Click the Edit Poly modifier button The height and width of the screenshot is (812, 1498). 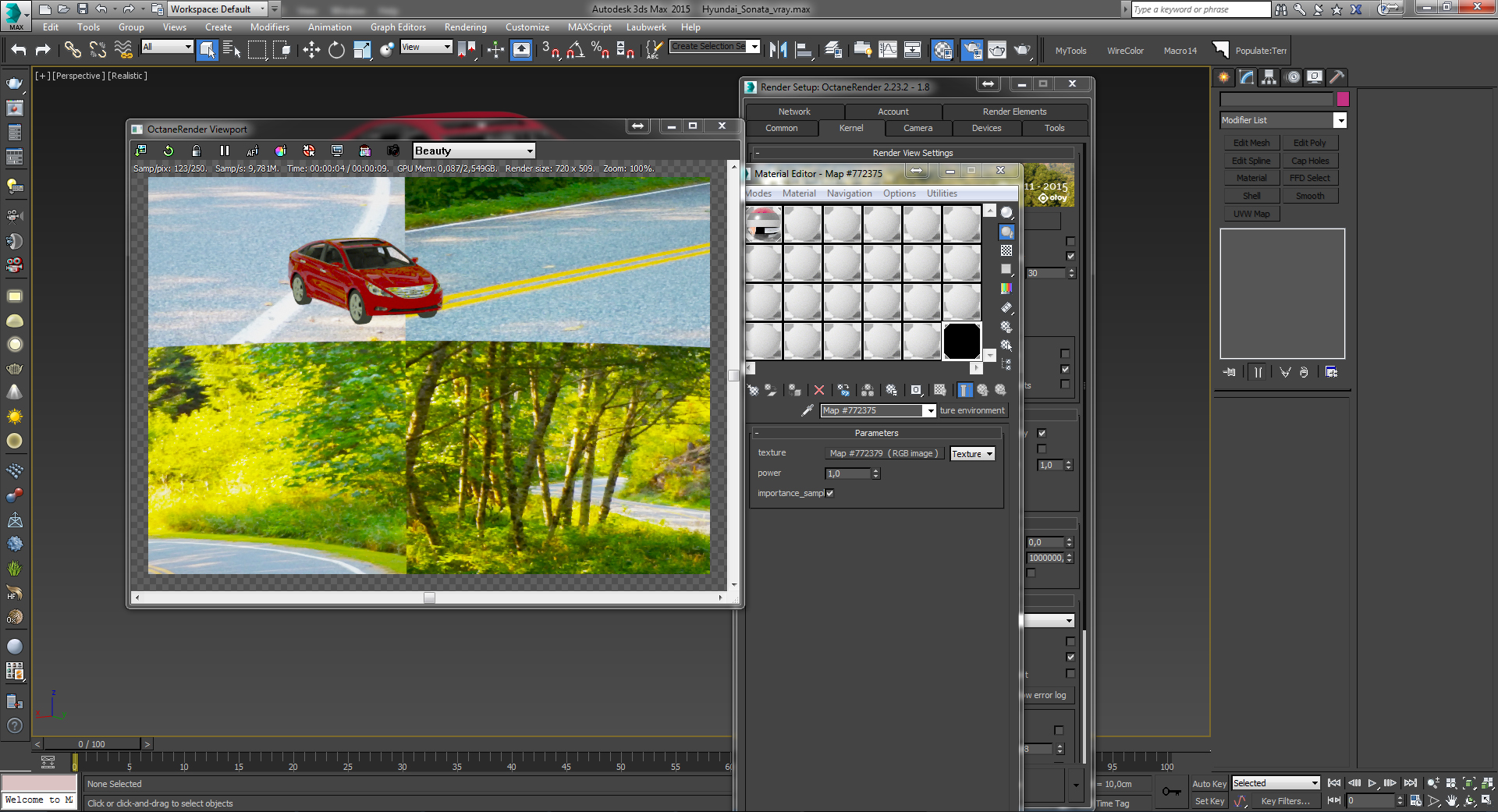pyautogui.click(x=1309, y=143)
